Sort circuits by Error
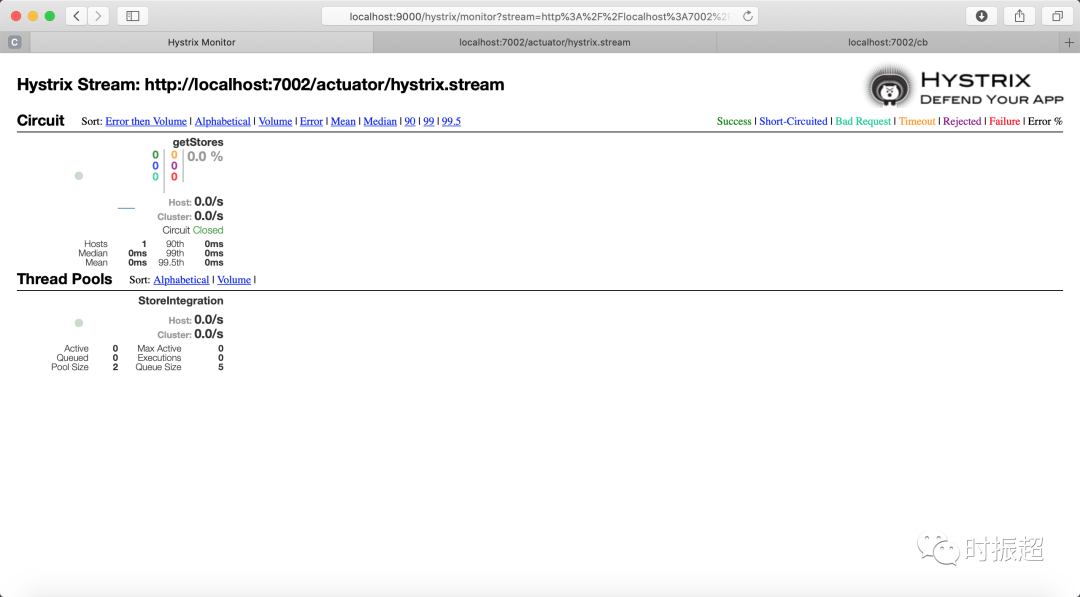This screenshot has height=597, width=1080. [x=311, y=121]
